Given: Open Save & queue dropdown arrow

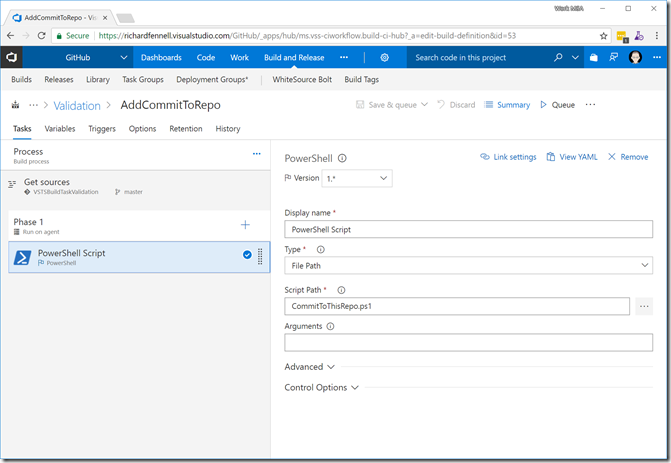Looking at the screenshot, I should (425, 104).
